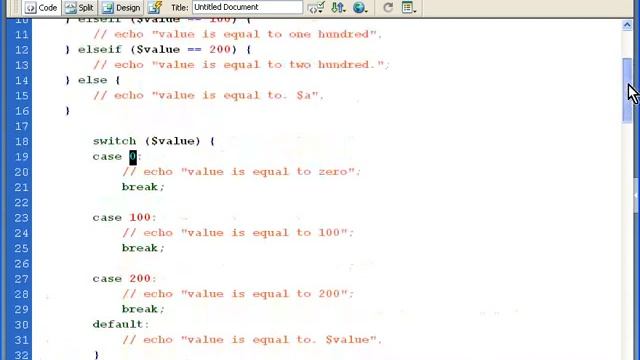Image resolution: width=640 pixels, height=360 pixels.
Task: Click the vertical scrollbar up arrow
Action: click(627, 25)
